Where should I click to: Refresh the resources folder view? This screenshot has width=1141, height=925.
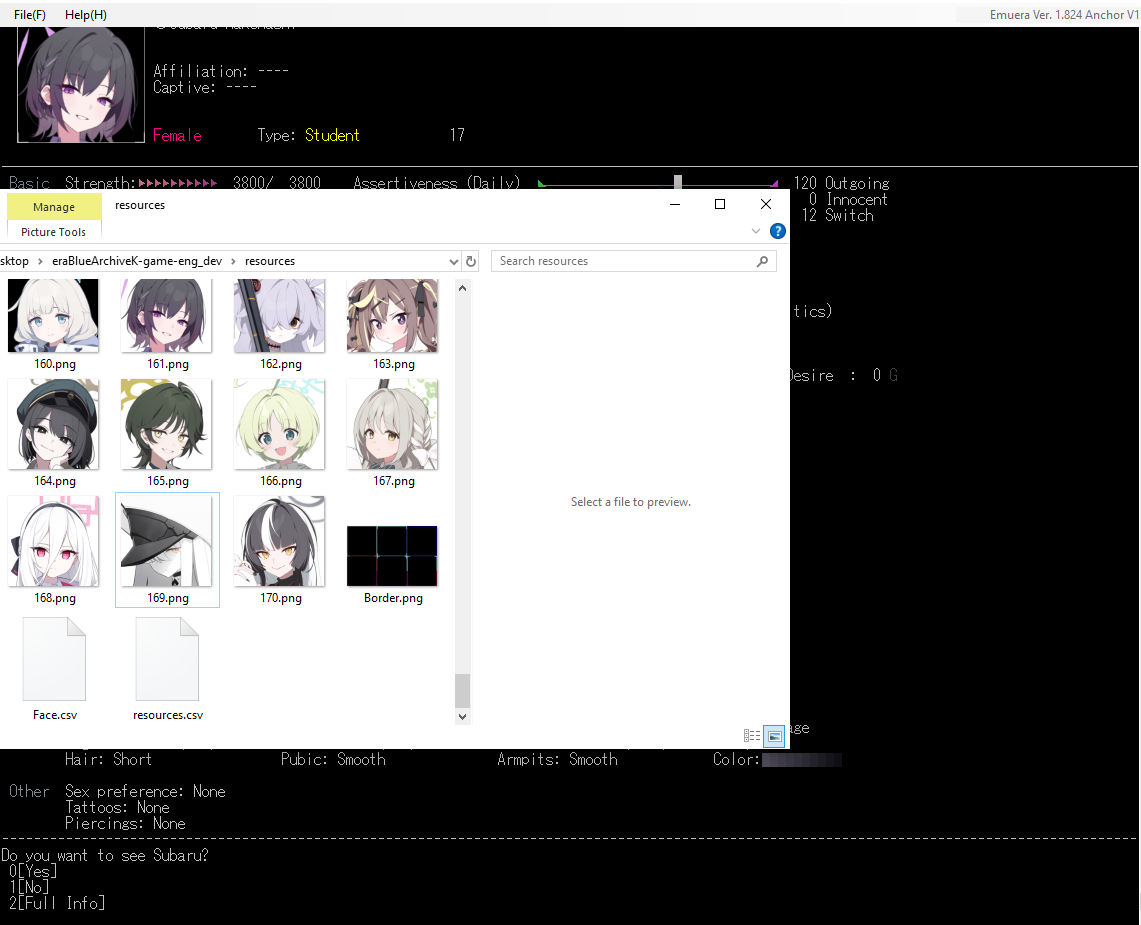(x=471, y=261)
